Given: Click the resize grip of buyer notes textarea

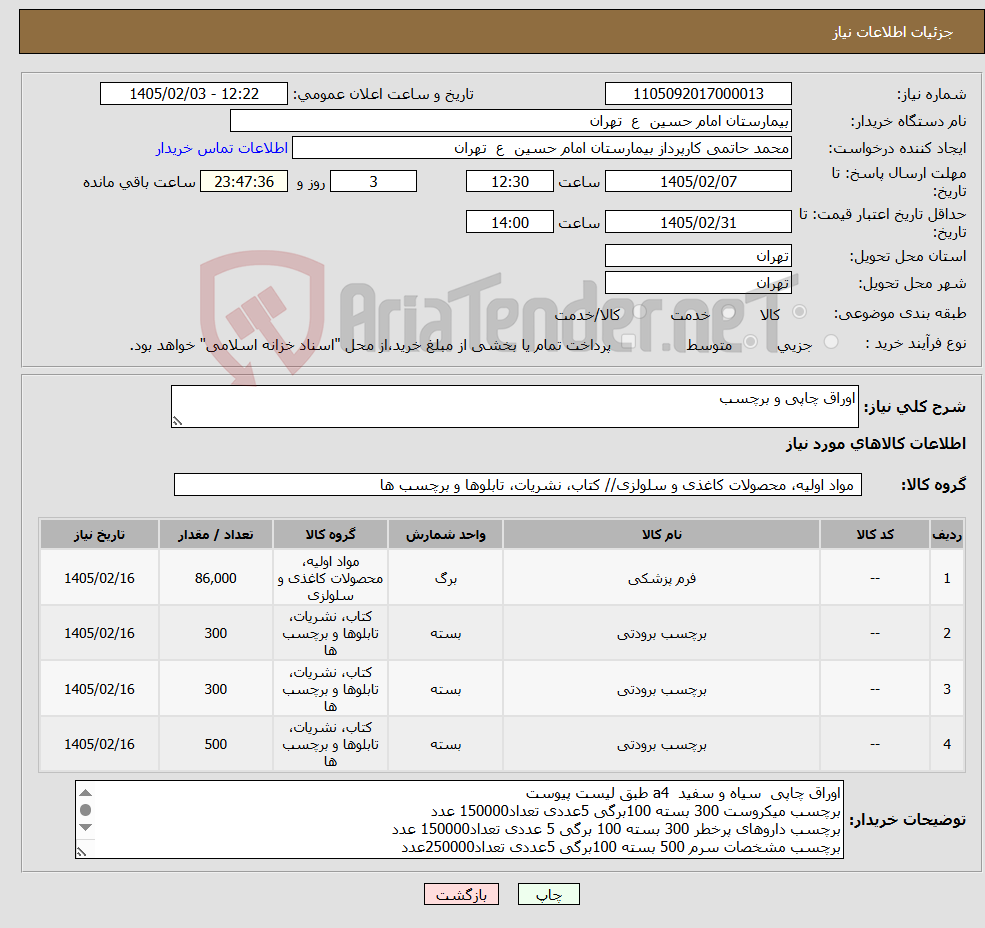Looking at the screenshot, I should [x=81, y=852].
